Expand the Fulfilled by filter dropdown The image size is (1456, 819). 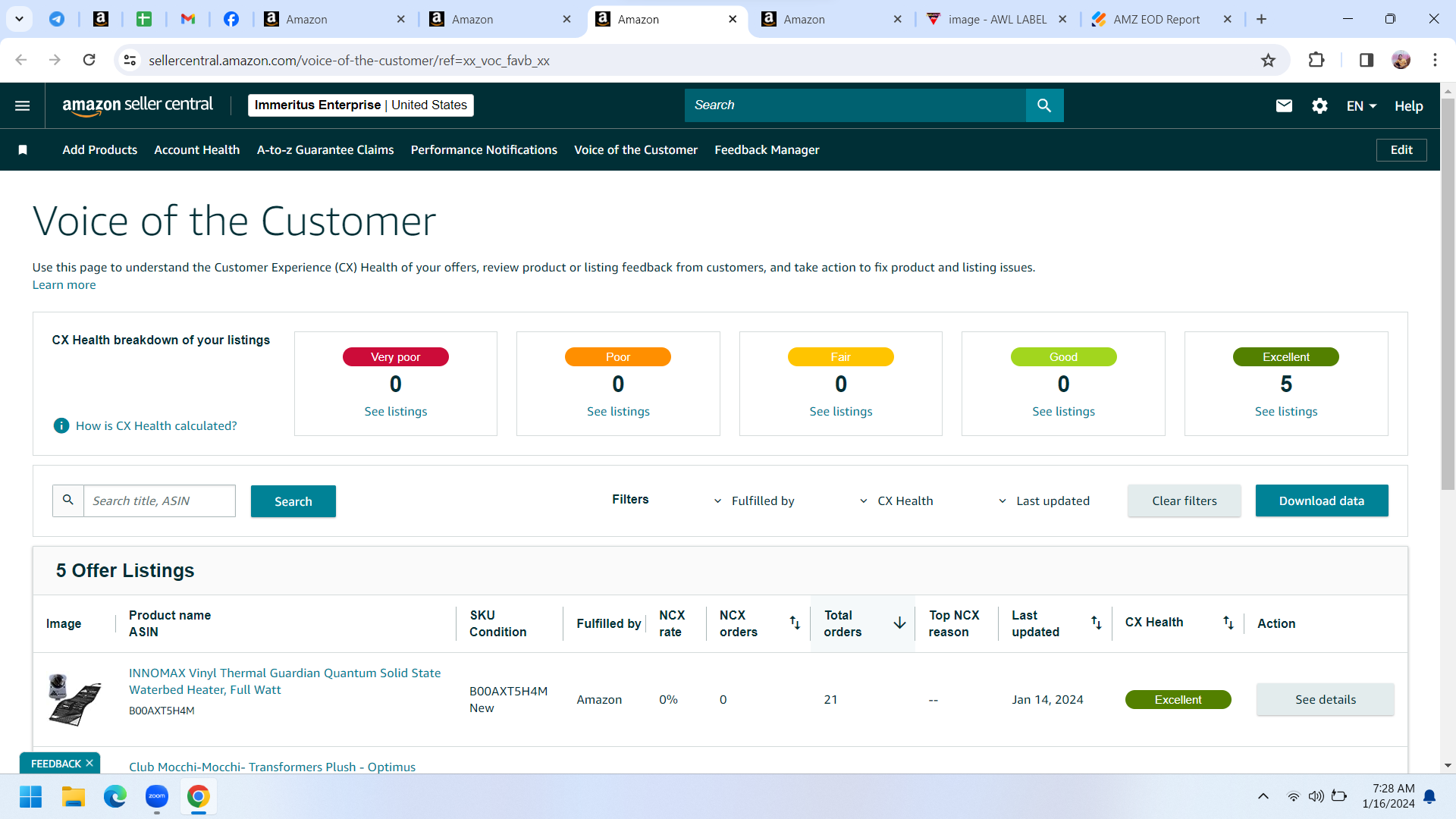tap(755, 501)
